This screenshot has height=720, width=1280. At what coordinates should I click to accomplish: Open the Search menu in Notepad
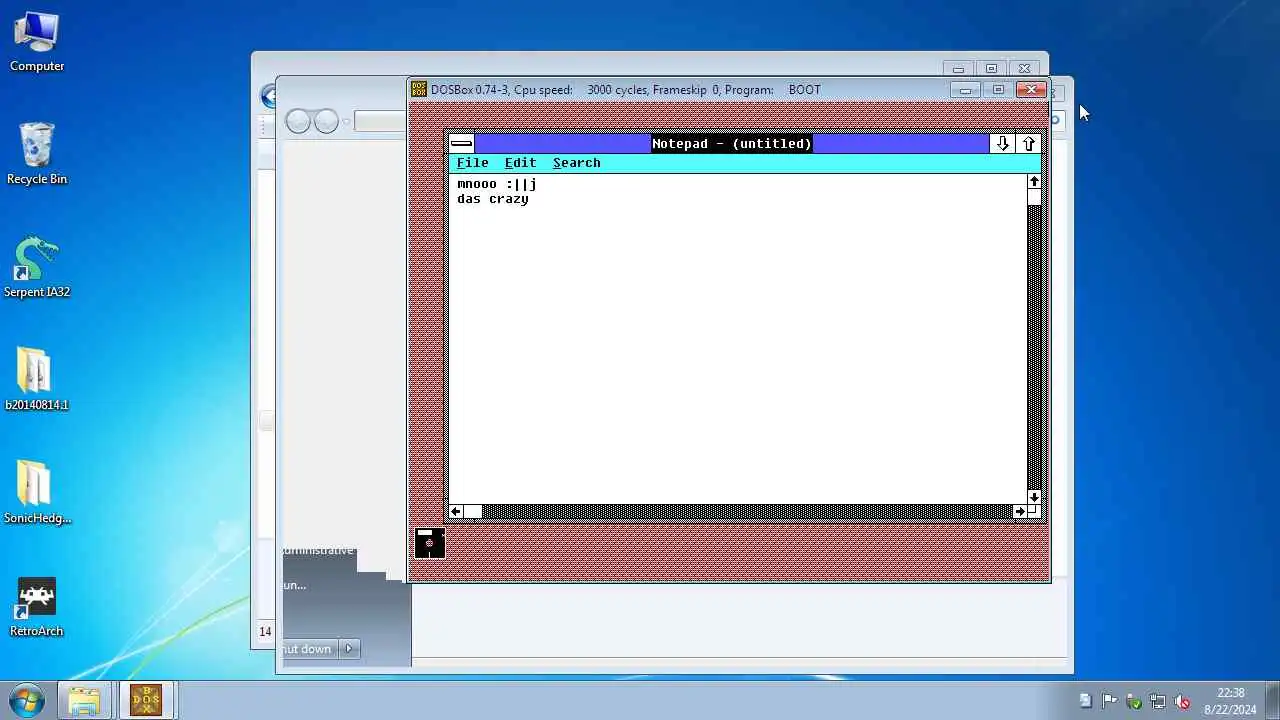(x=577, y=162)
